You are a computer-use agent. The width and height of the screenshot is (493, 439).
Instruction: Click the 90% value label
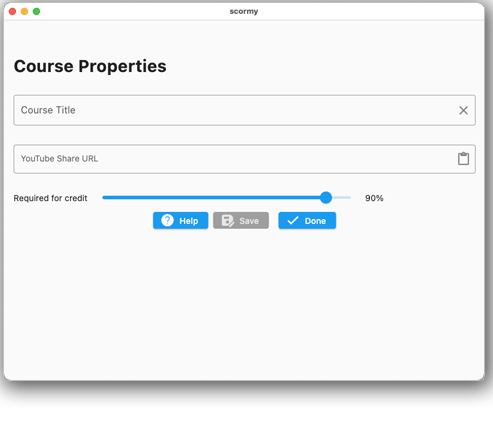pyautogui.click(x=374, y=198)
